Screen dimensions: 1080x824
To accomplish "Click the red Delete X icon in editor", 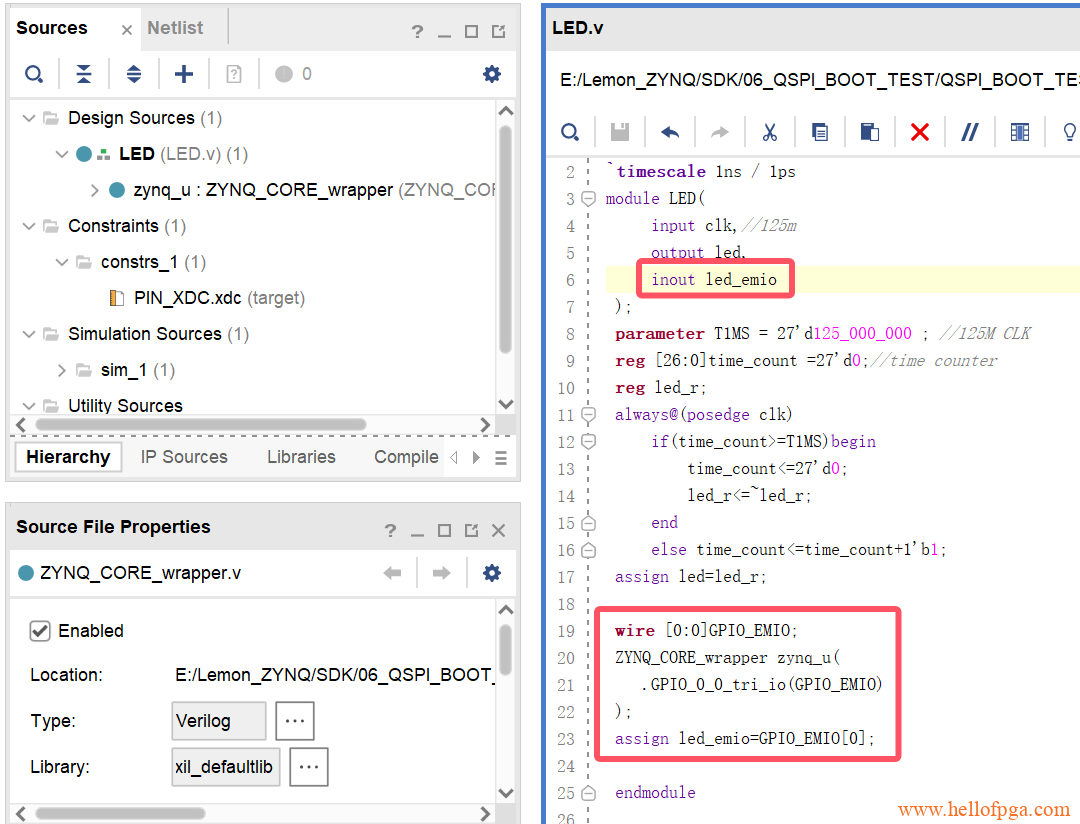I will (x=920, y=132).
